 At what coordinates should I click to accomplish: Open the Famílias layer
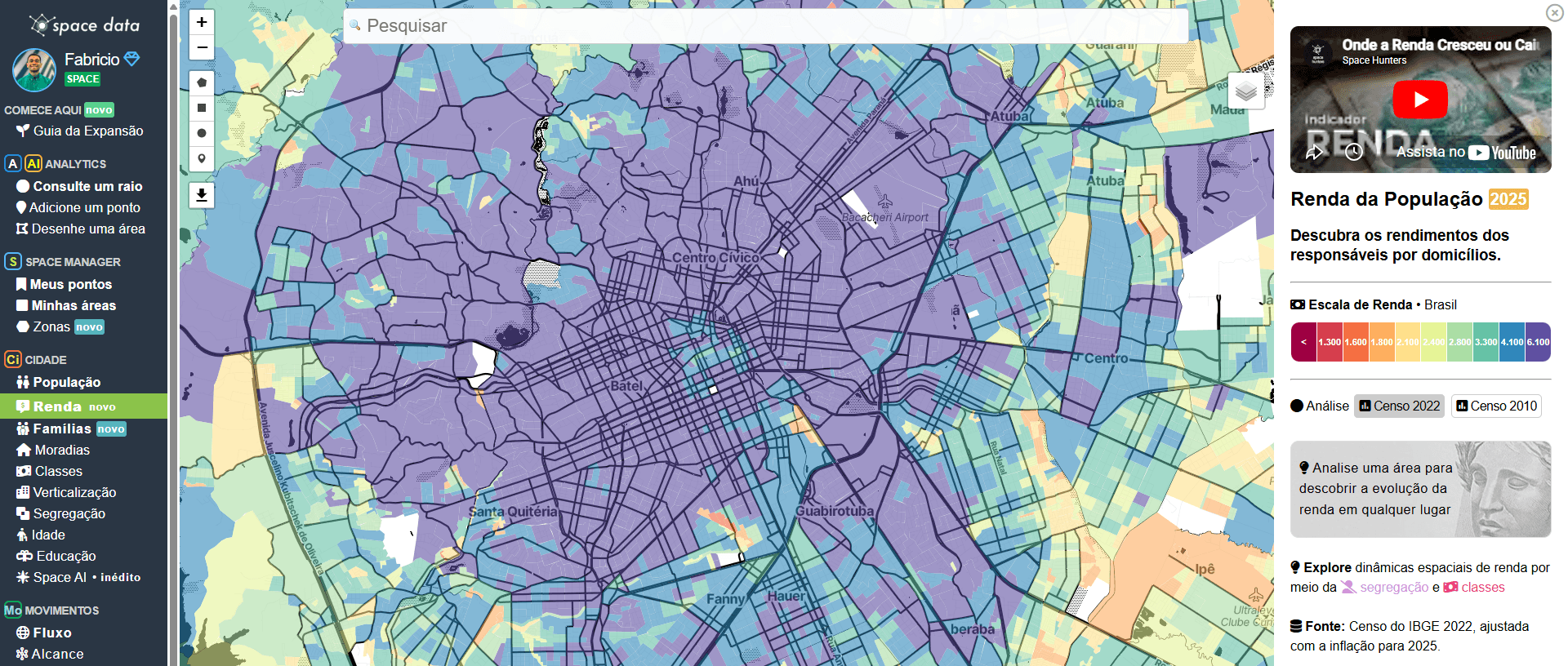coord(70,428)
